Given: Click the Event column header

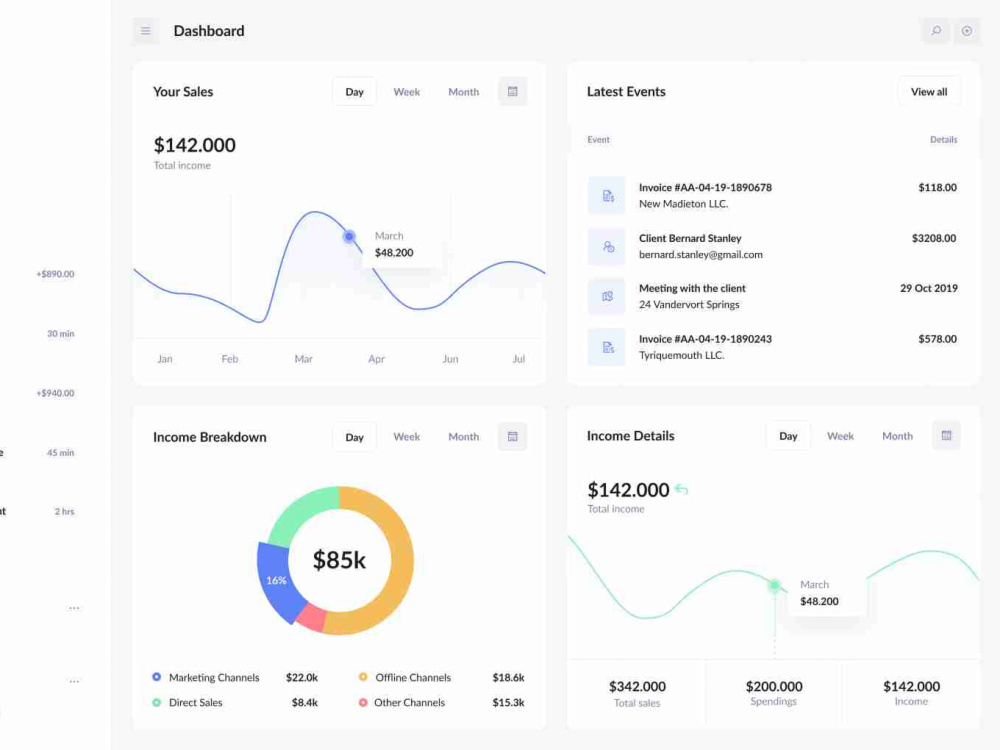Looking at the screenshot, I should pos(598,140).
